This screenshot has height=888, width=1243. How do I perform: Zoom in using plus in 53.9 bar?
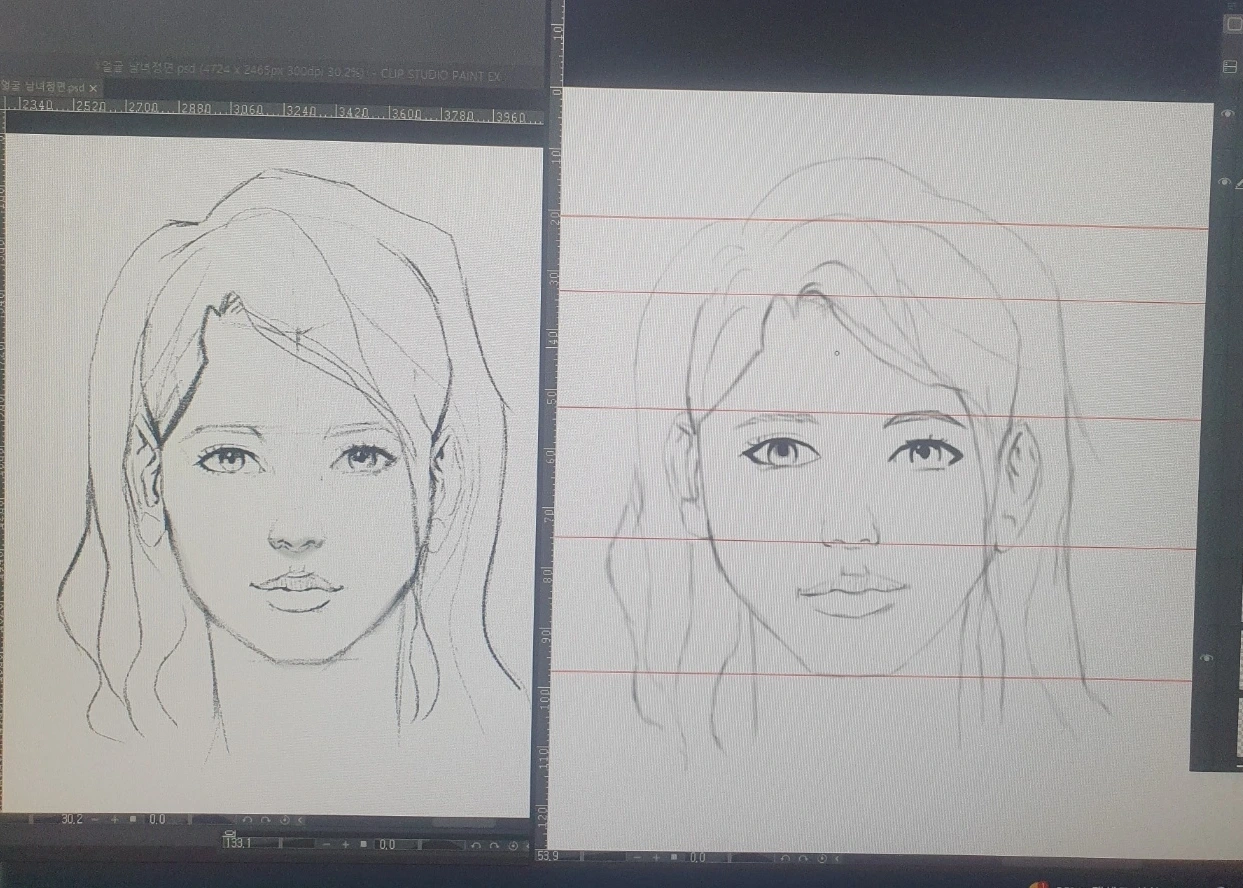[656, 858]
